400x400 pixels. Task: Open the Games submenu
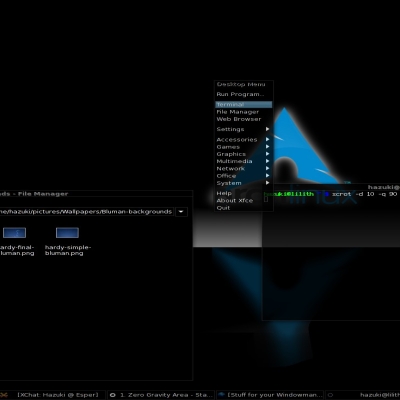[x=244, y=147]
